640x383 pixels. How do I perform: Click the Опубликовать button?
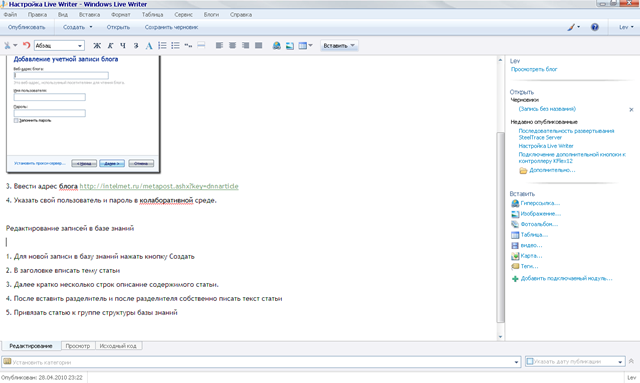(x=27, y=27)
